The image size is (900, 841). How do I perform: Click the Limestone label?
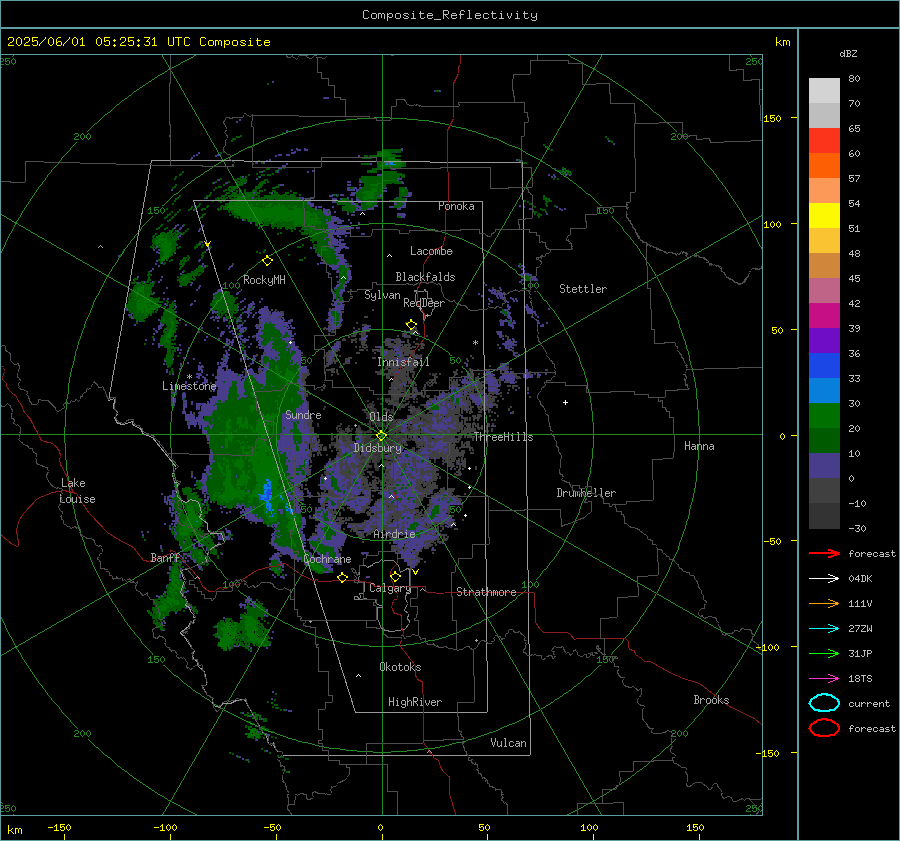[189, 386]
